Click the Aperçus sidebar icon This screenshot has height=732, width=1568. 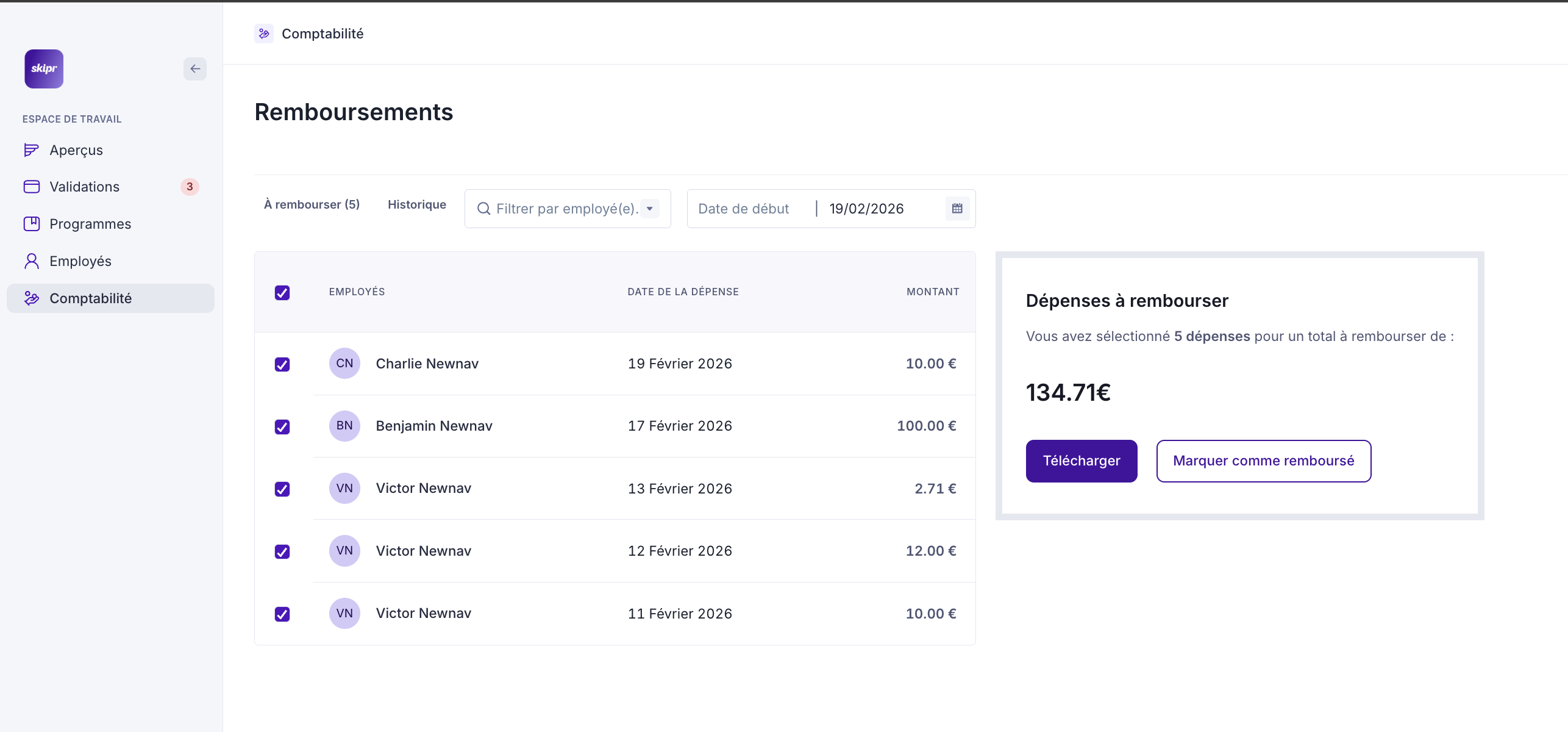[31, 150]
